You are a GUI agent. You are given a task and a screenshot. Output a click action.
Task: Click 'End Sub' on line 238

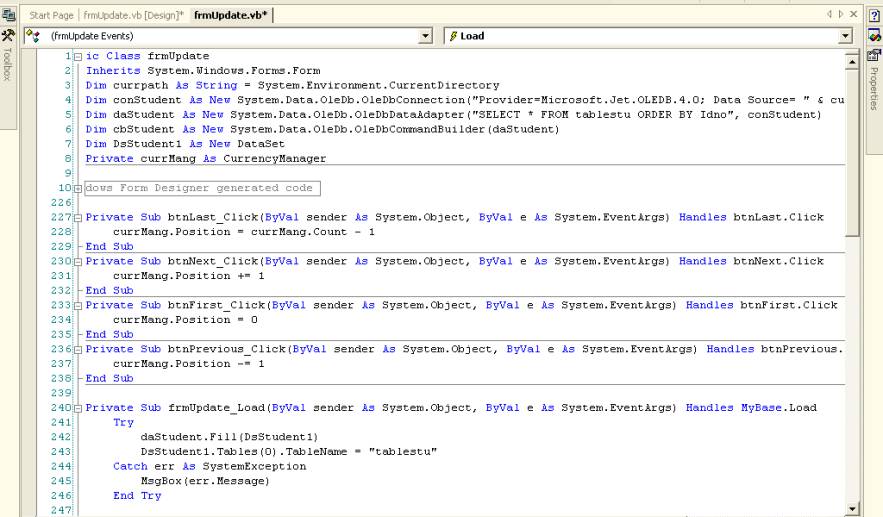(x=109, y=378)
